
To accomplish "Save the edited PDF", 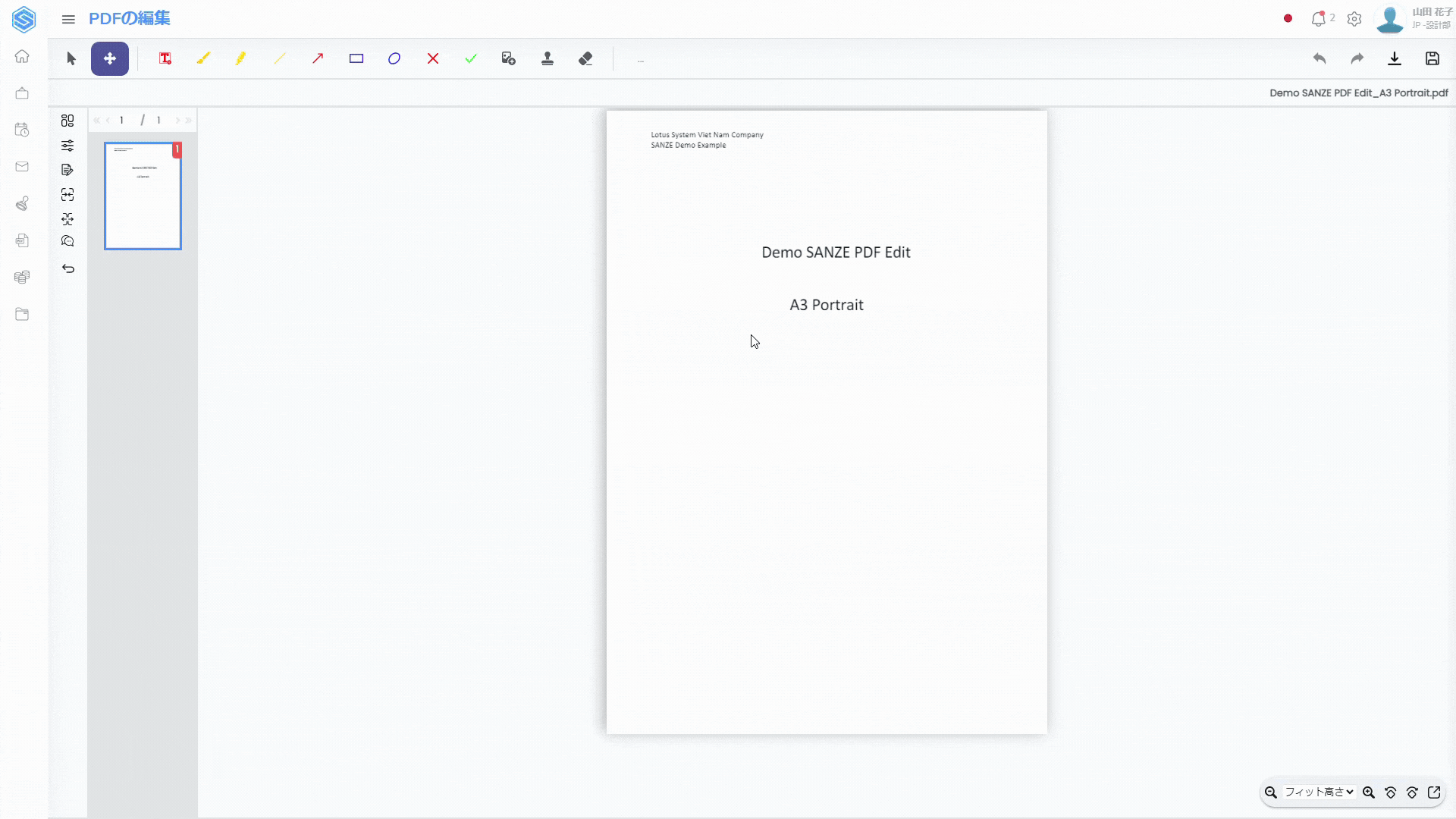I will click(1432, 58).
